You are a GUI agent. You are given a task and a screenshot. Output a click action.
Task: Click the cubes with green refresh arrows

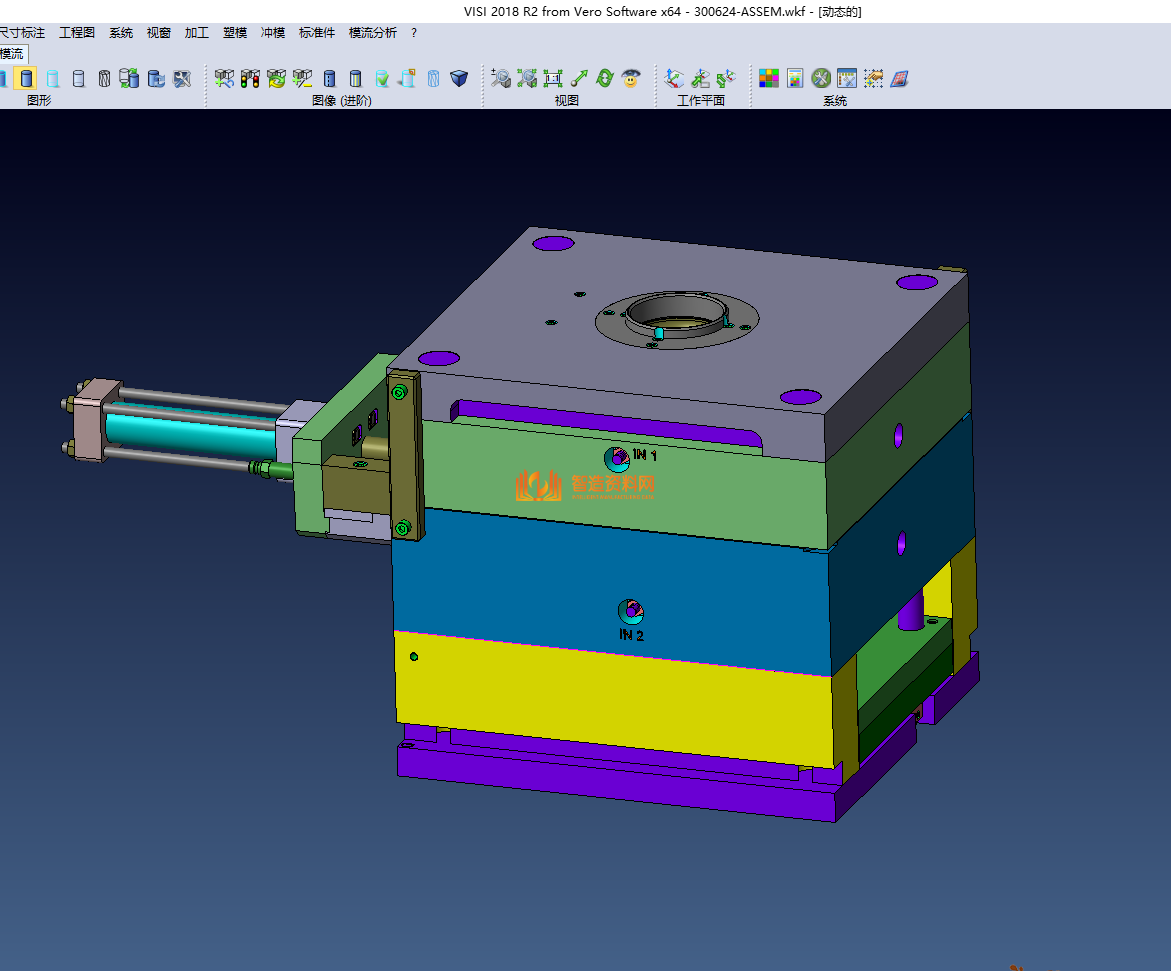pyautogui.click(x=276, y=78)
